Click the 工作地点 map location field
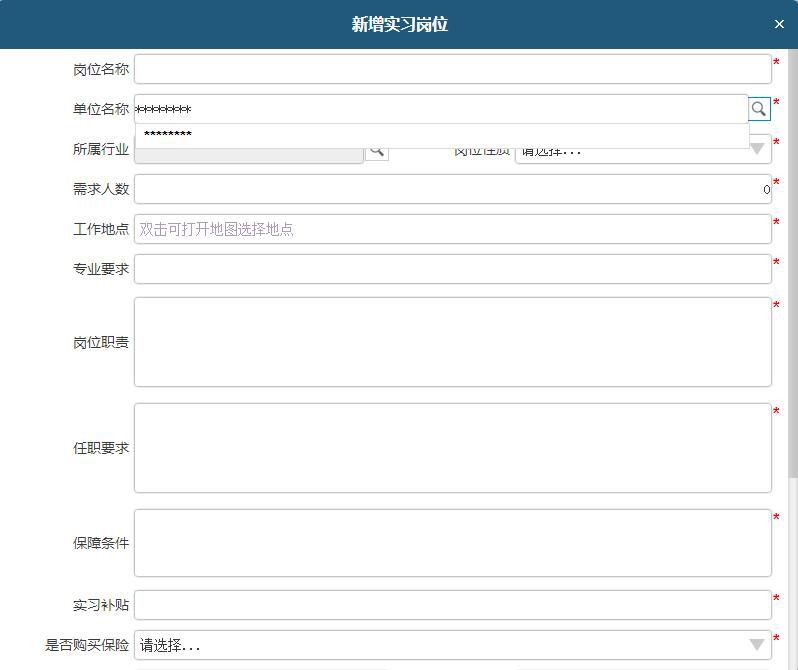Screen dimensions: 798x670 452,229
